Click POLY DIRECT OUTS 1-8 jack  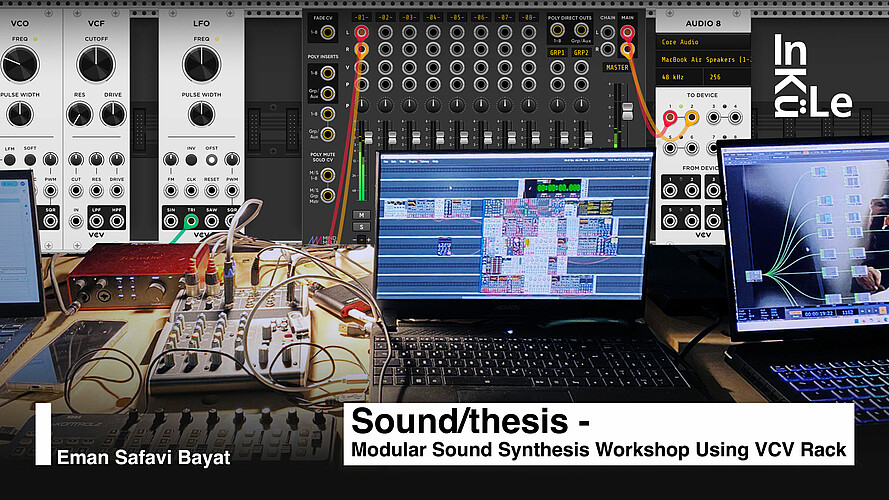557,30
